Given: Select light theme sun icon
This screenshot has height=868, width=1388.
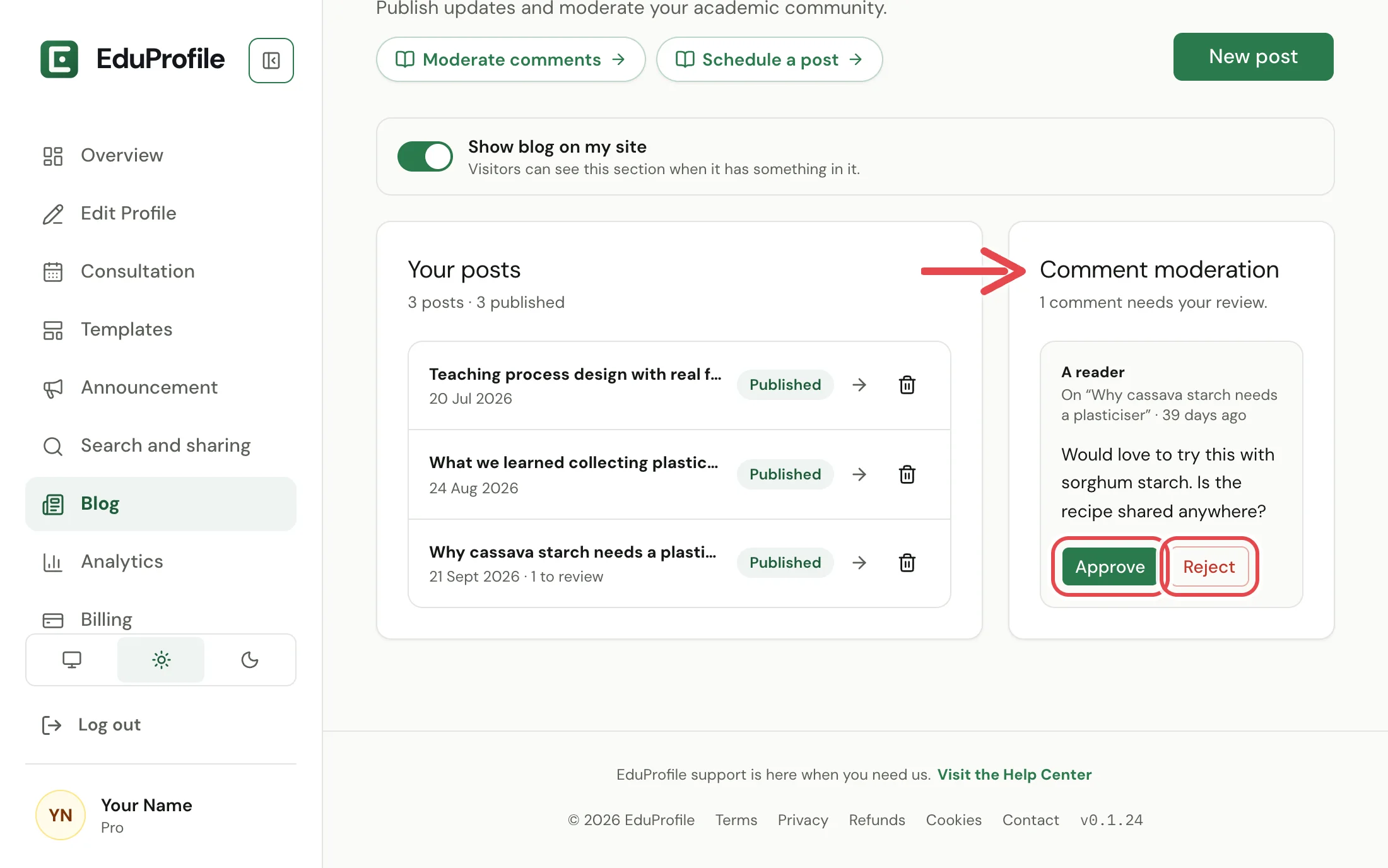Looking at the screenshot, I should click(161, 660).
